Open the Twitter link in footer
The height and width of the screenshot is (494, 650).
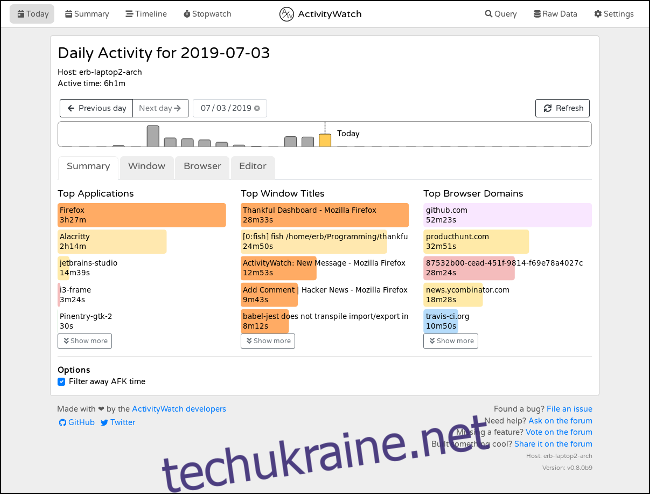click(118, 422)
